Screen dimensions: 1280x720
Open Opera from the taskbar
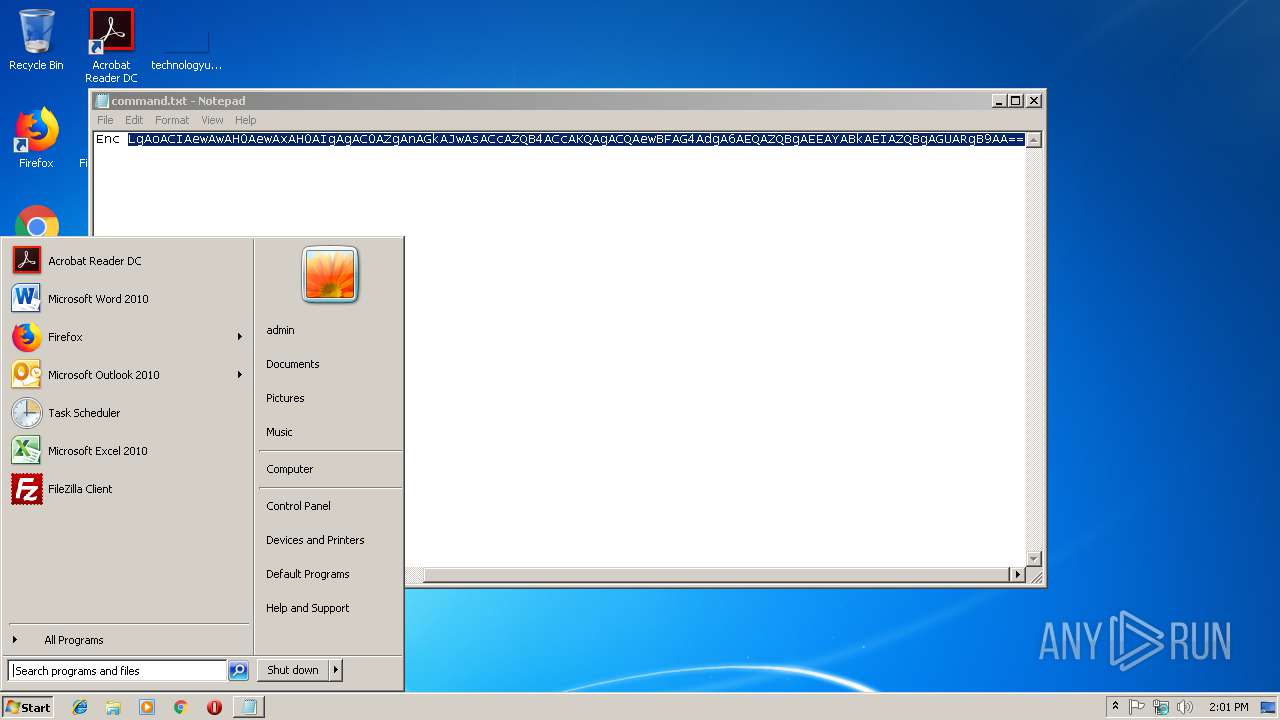coord(214,707)
